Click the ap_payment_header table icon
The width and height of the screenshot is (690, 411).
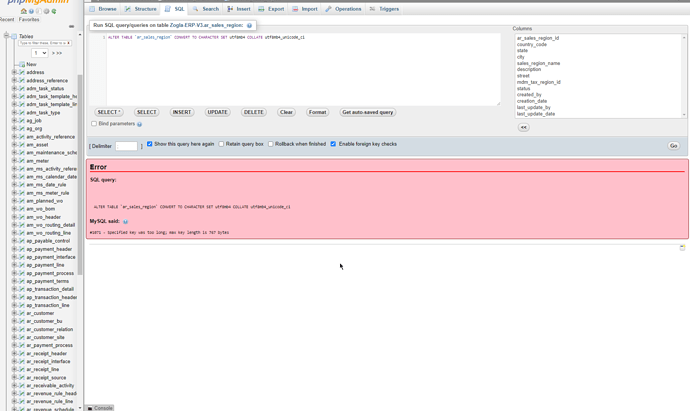click(22, 249)
